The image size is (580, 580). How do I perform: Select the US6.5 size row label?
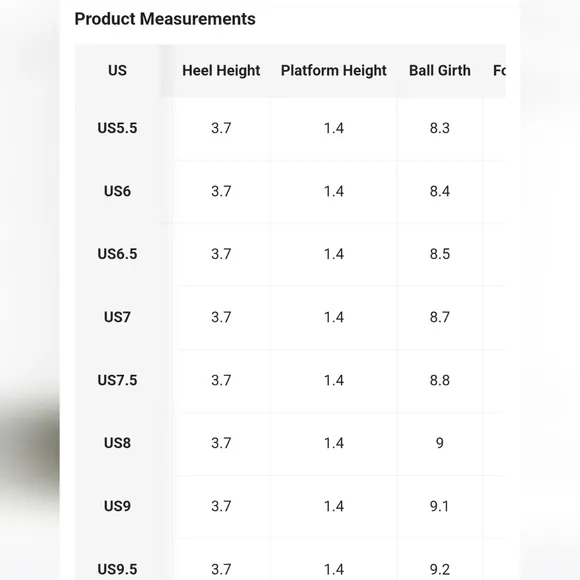[117, 254]
